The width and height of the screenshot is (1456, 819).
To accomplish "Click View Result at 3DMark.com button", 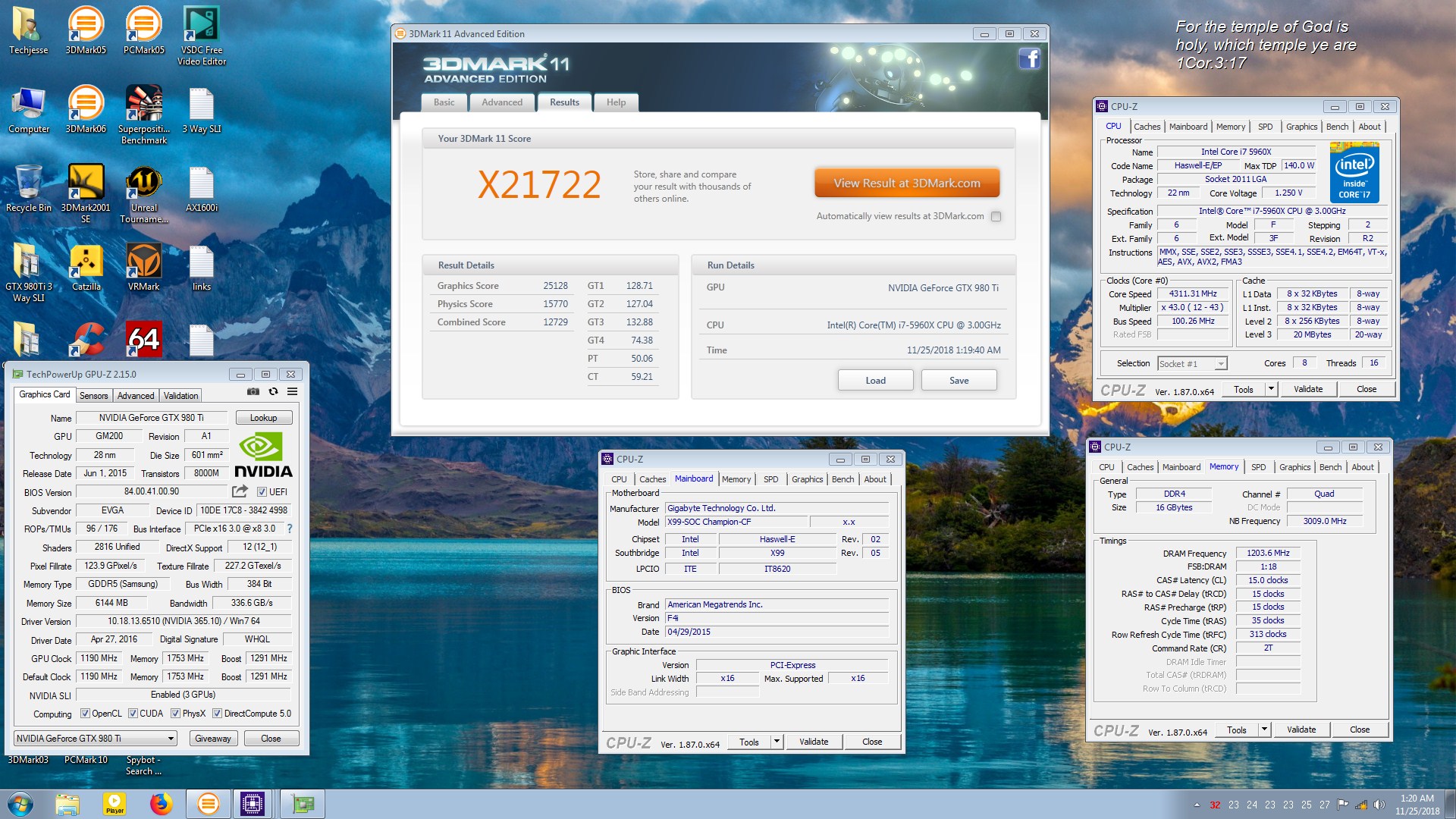I will tap(907, 183).
